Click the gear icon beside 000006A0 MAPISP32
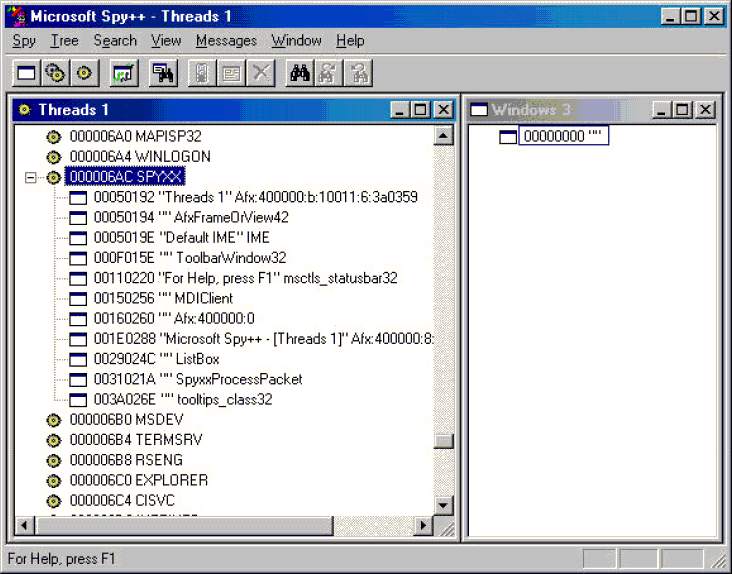 [x=54, y=137]
